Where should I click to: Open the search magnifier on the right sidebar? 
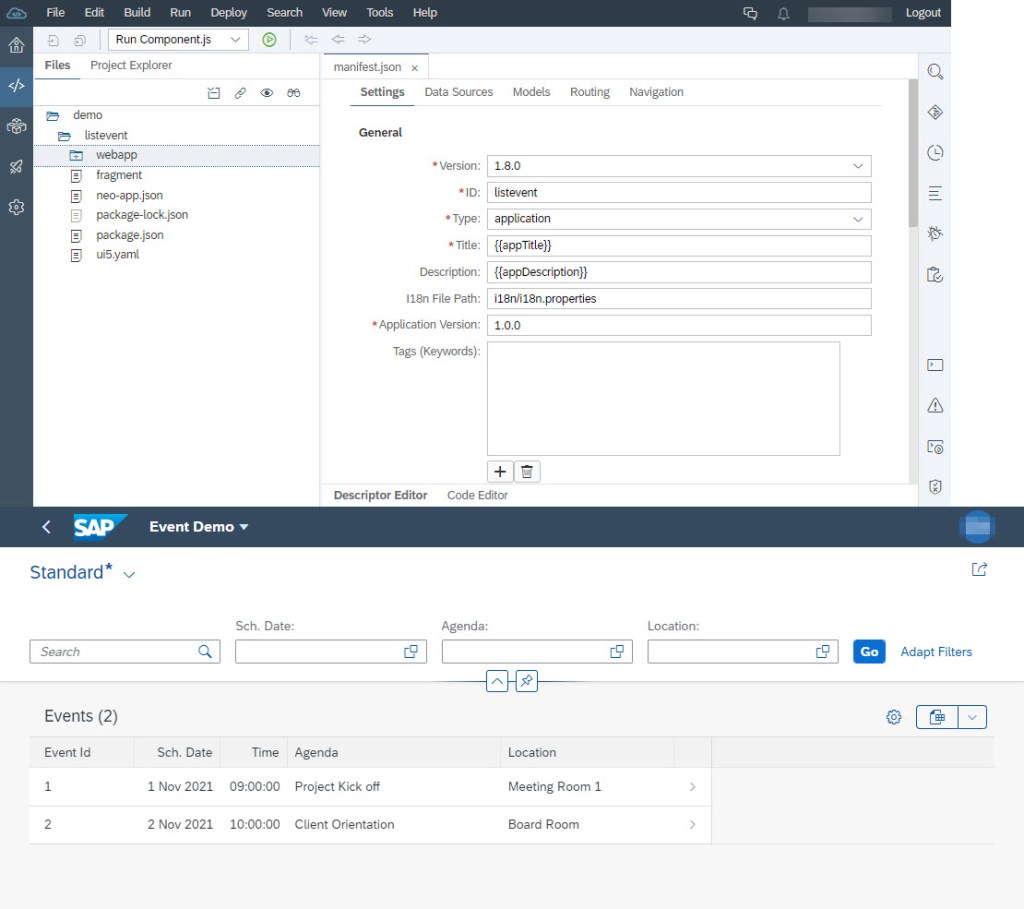click(x=934, y=71)
